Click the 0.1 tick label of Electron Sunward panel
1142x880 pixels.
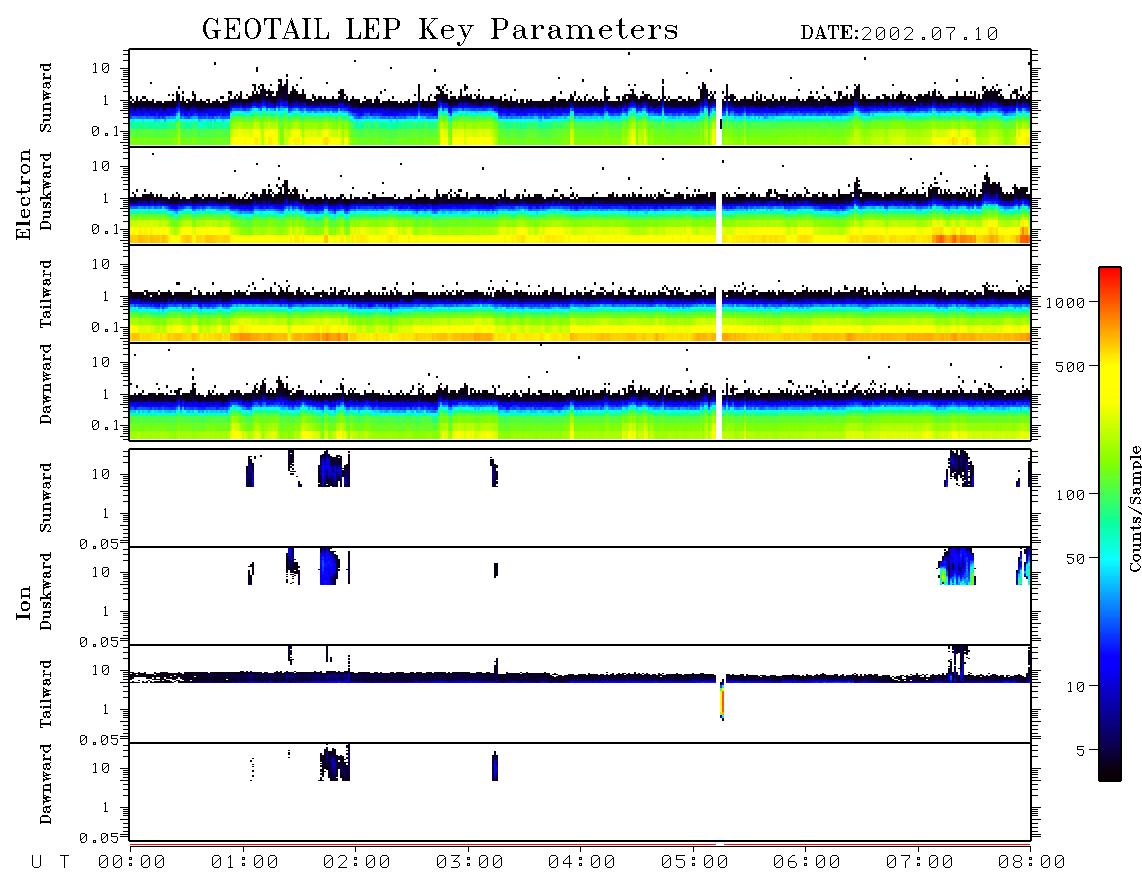(105, 131)
